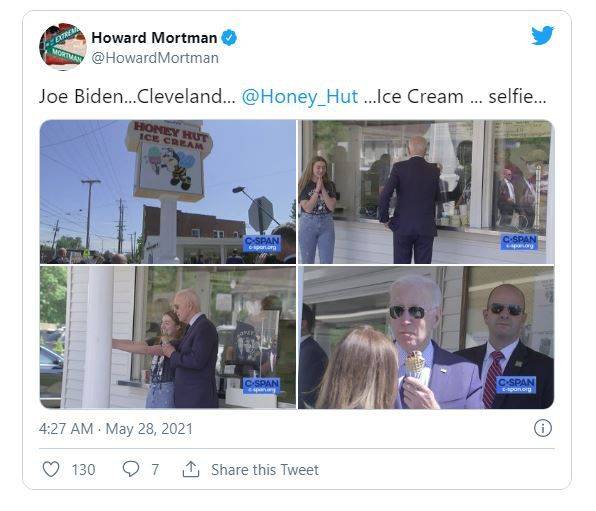
Task: Click C-SPAN watermark in top-left photo
Action: [x=262, y=243]
